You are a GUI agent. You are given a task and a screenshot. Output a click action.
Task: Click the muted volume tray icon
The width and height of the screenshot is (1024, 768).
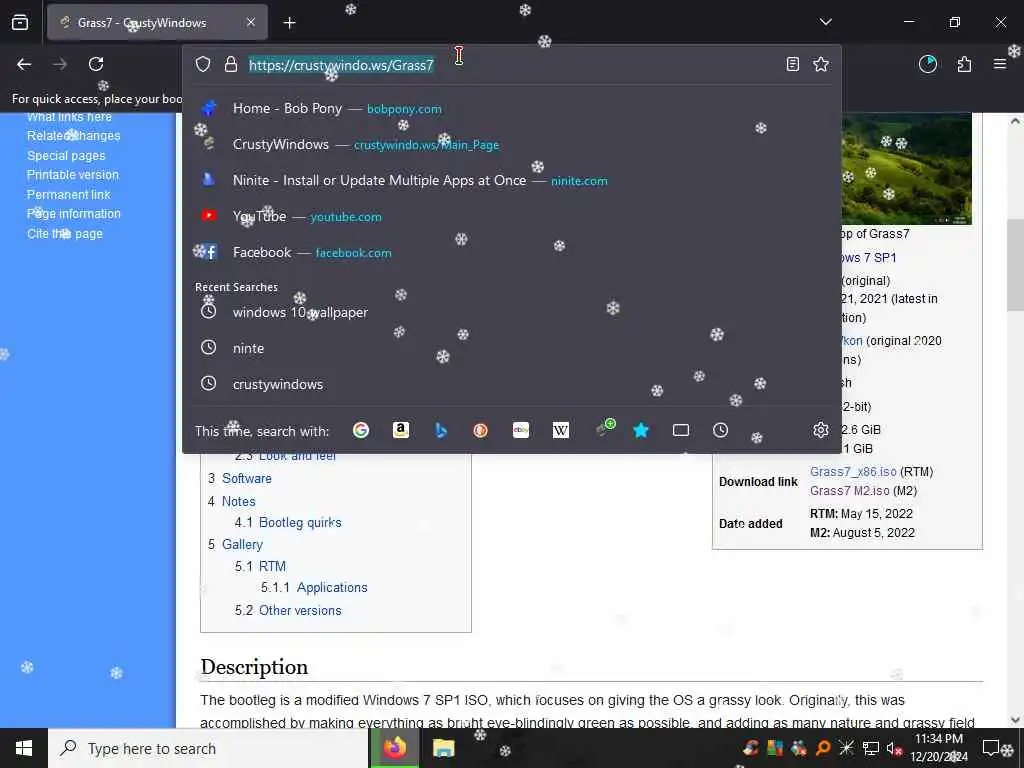pos(893,748)
